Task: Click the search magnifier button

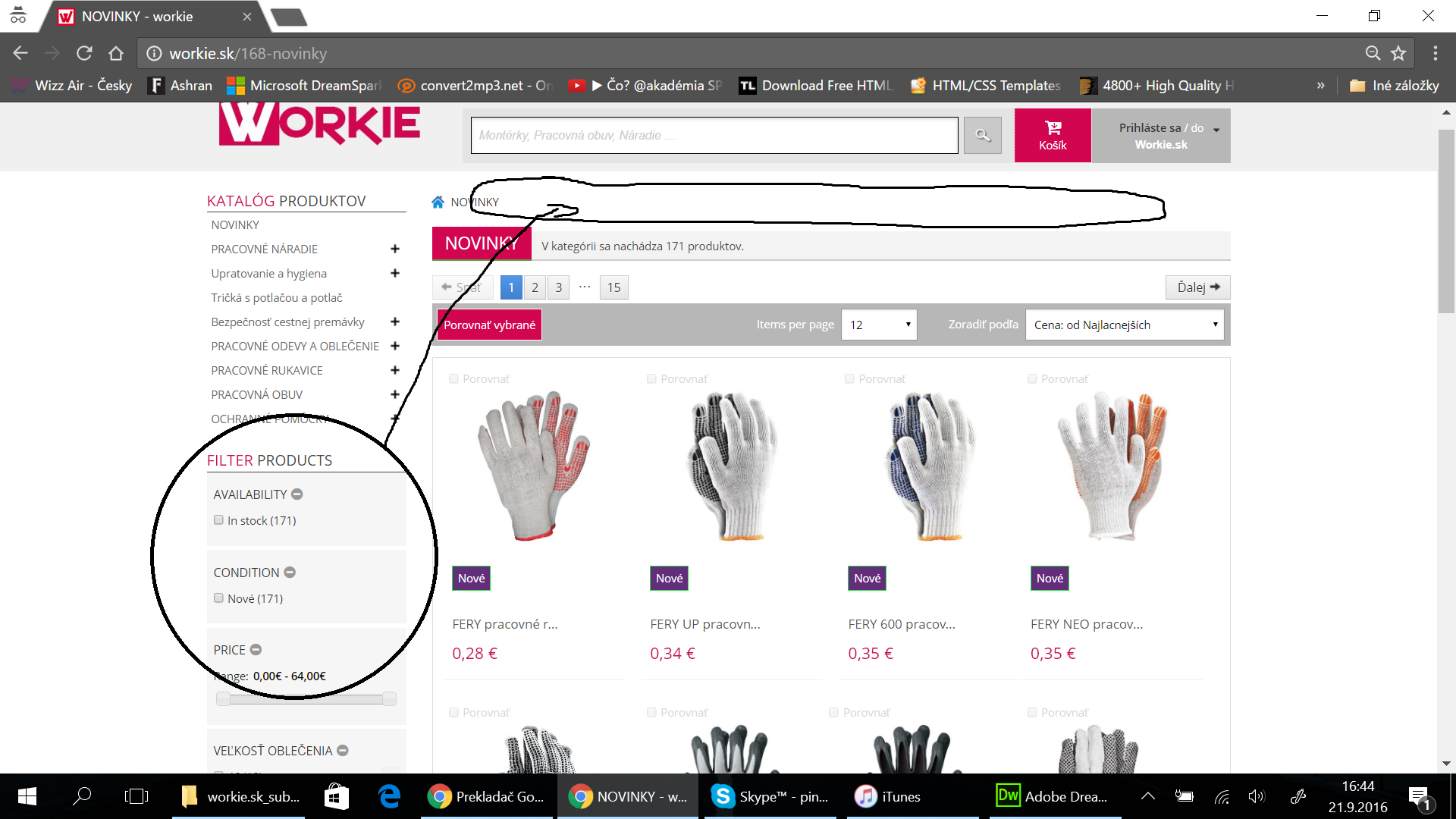Action: [983, 136]
